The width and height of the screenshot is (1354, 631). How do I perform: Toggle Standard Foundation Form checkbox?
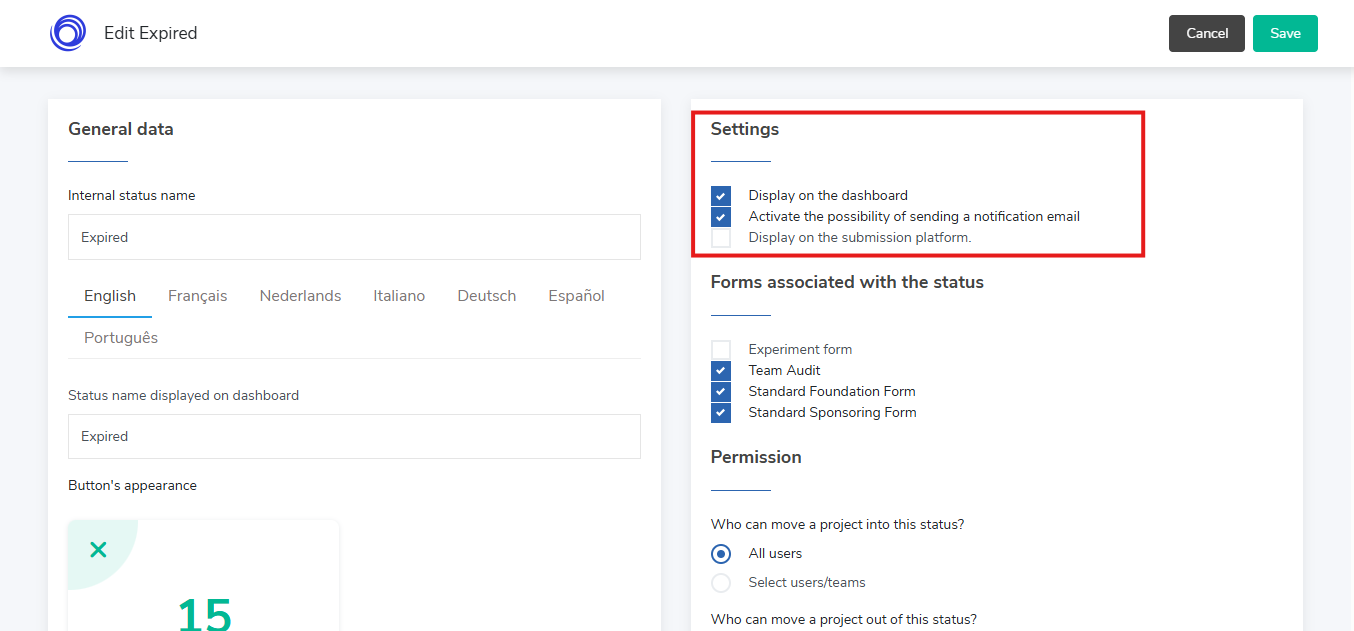click(721, 392)
